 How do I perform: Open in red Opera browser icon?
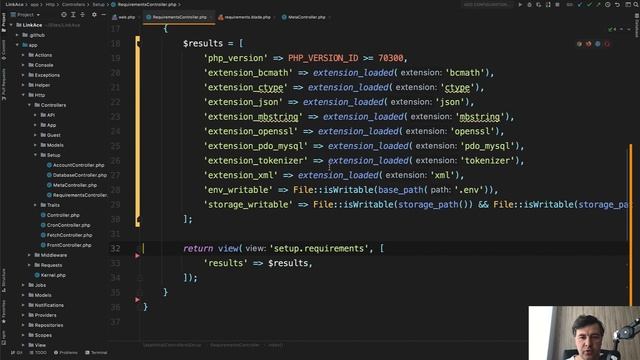pos(607,44)
